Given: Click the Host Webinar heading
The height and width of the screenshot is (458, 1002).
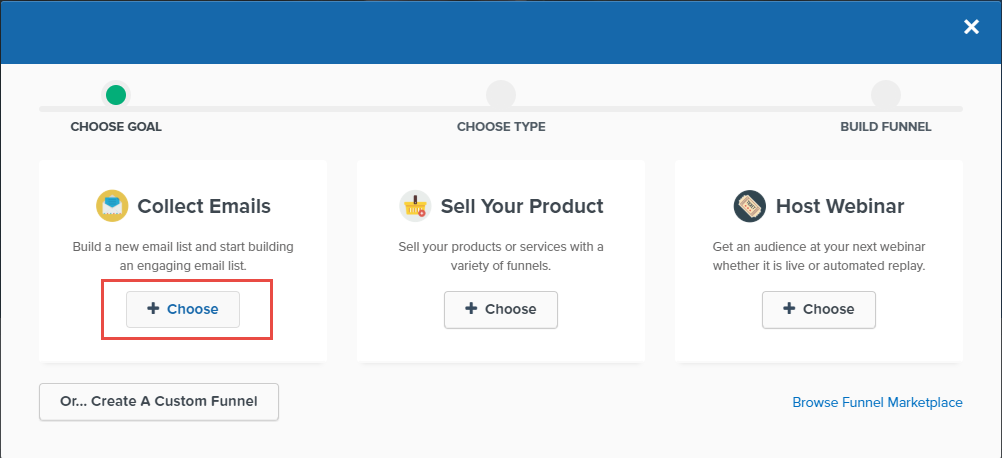Looking at the screenshot, I should coord(839,207).
